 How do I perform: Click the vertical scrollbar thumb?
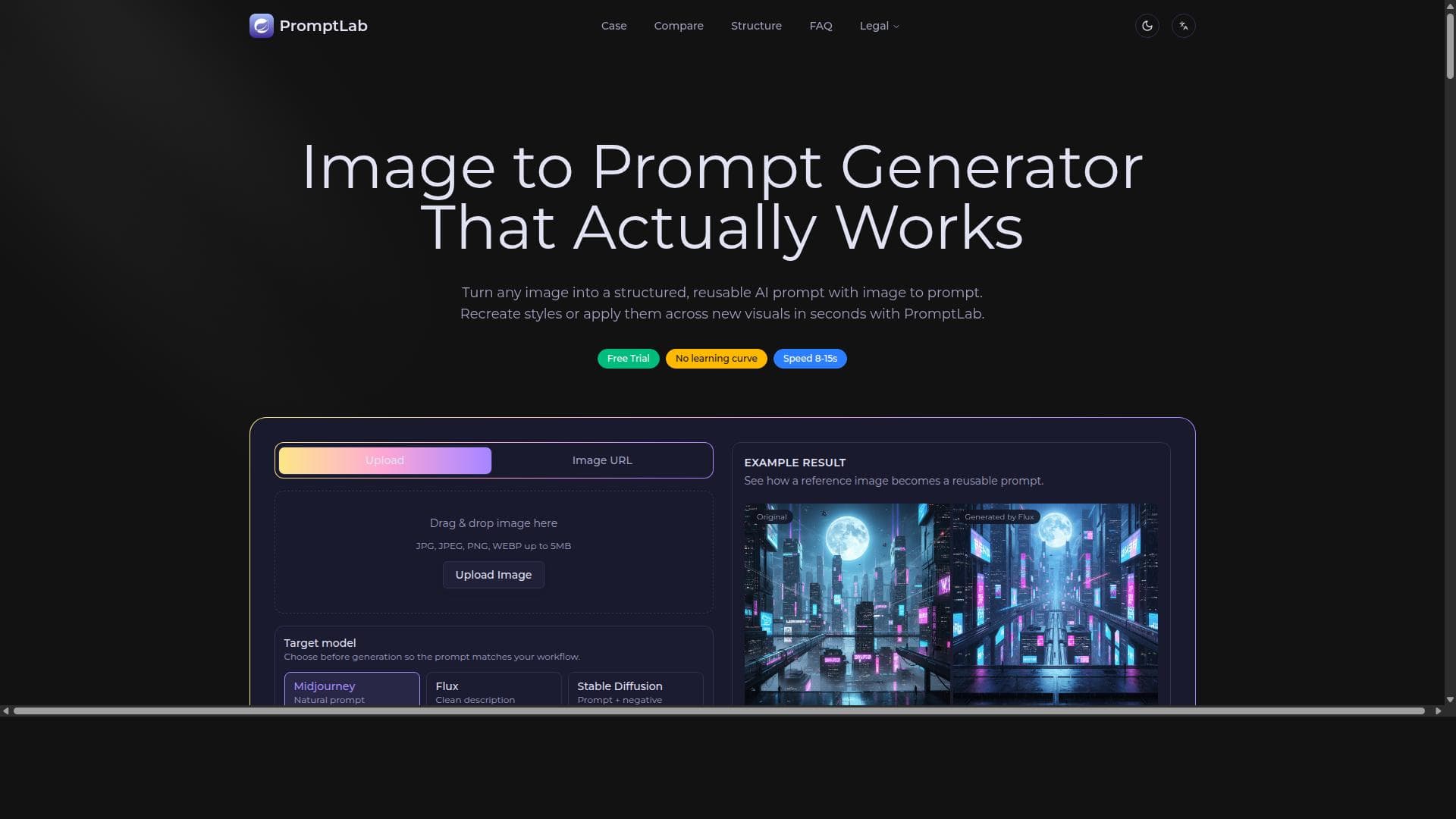click(x=1450, y=45)
